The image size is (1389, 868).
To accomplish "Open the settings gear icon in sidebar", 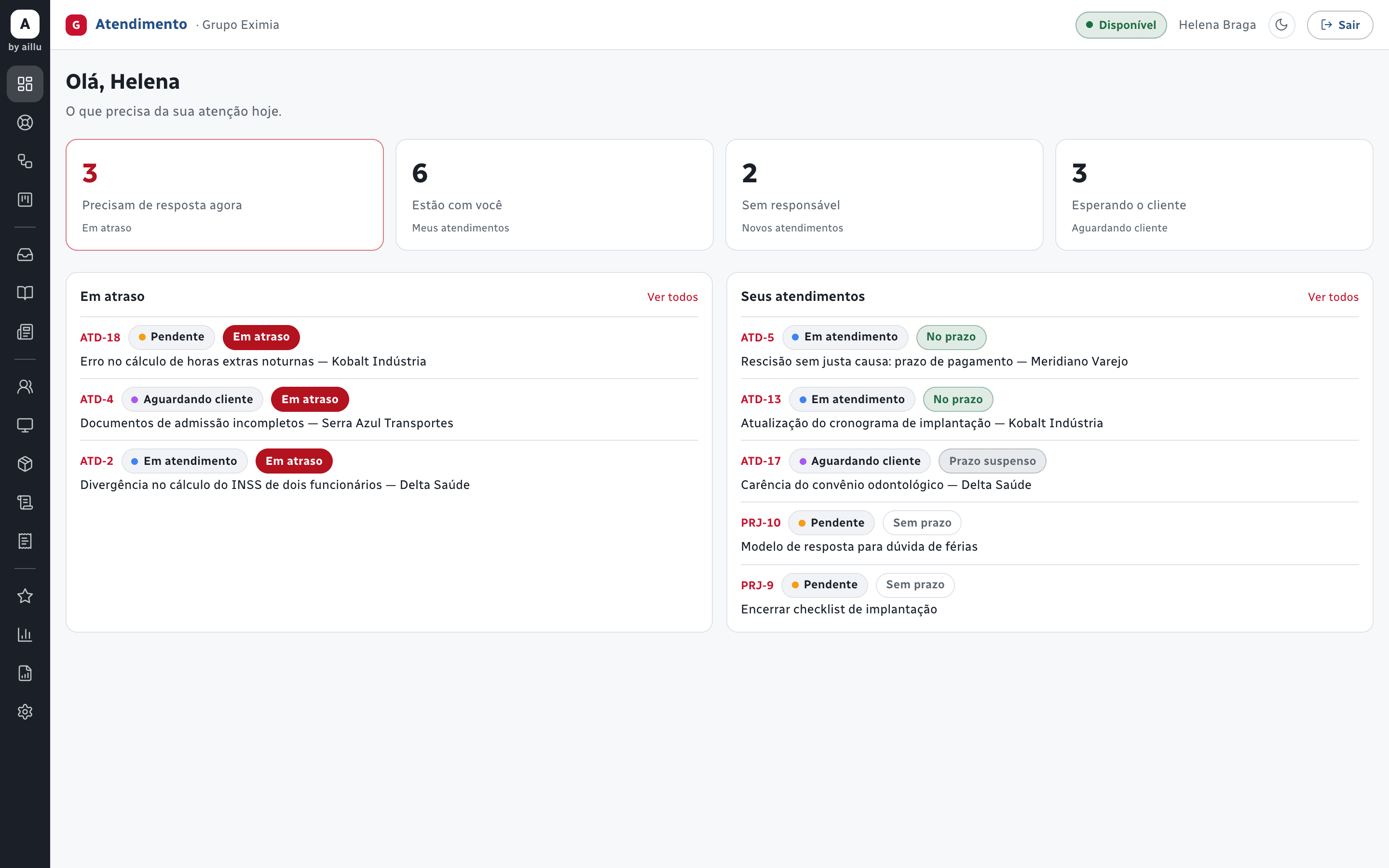I will pyautogui.click(x=25, y=711).
